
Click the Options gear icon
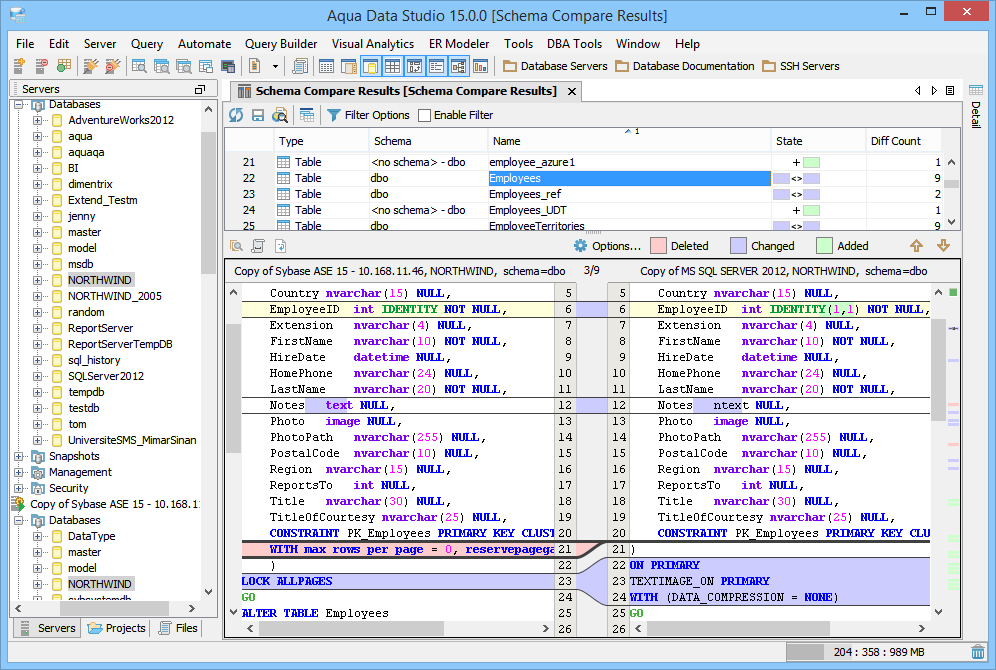(581, 245)
